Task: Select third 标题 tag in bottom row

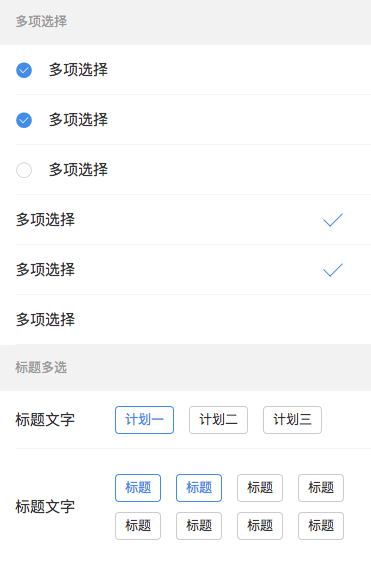Action: coord(260,526)
